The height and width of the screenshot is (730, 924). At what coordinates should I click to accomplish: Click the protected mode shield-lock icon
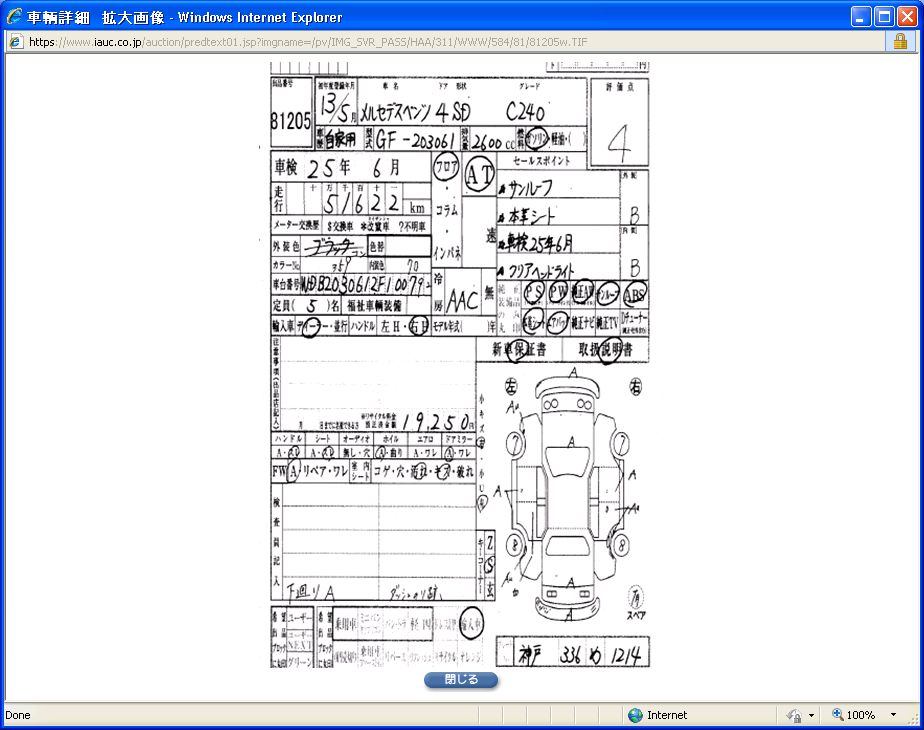[795, 715]
